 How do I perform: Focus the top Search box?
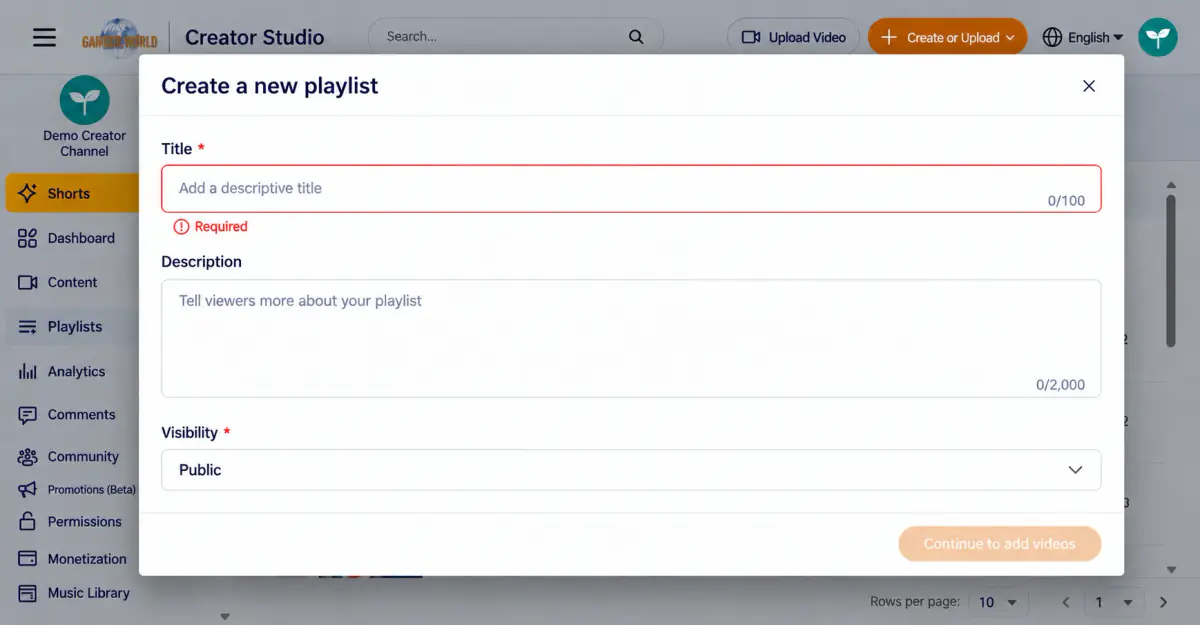pyautogui.click(x=515, y=37)
